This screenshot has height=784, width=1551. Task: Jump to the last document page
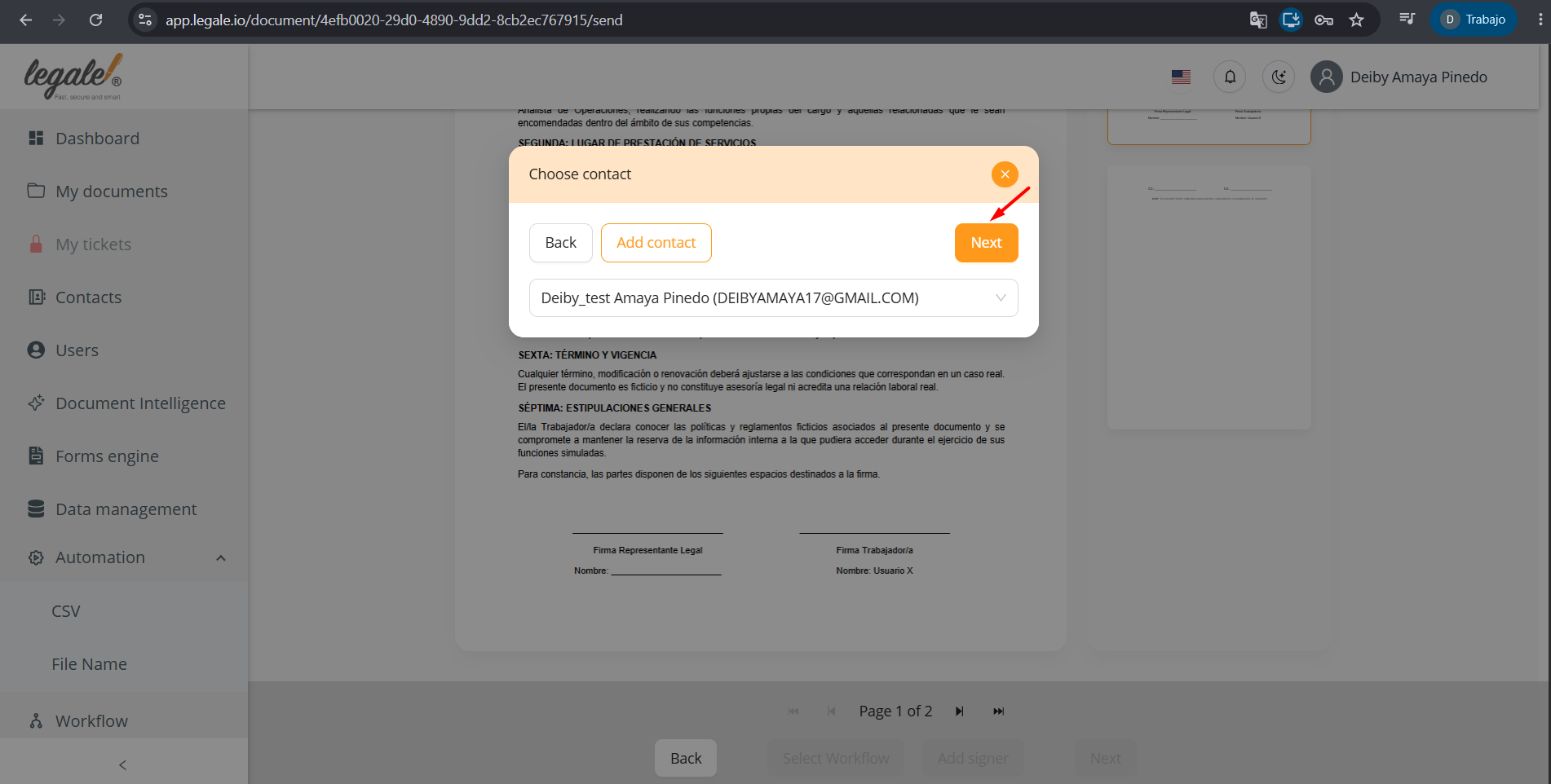pos(999,711)
